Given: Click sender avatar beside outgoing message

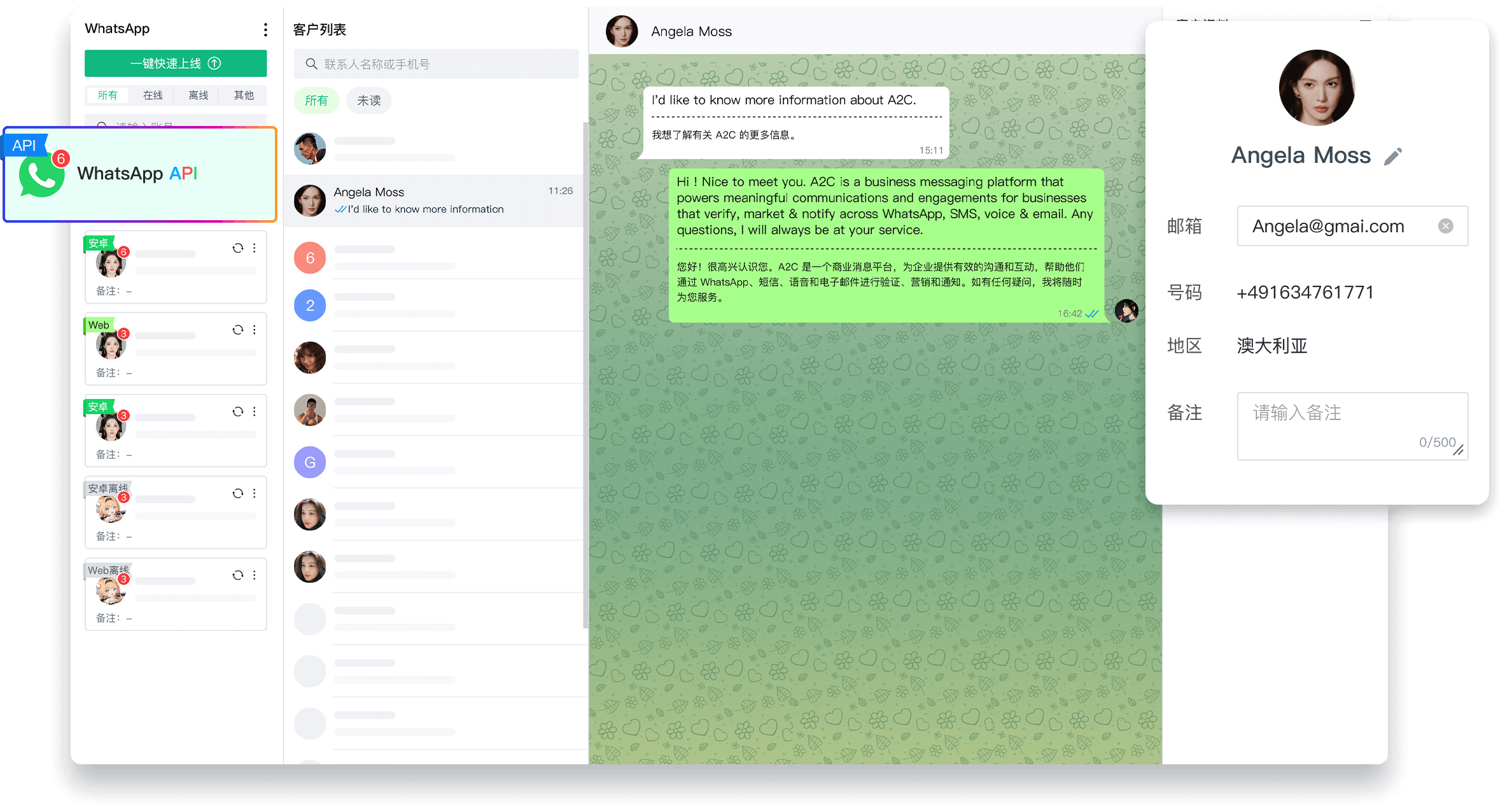Looking at the screenshot, I should coord(1126,311).
